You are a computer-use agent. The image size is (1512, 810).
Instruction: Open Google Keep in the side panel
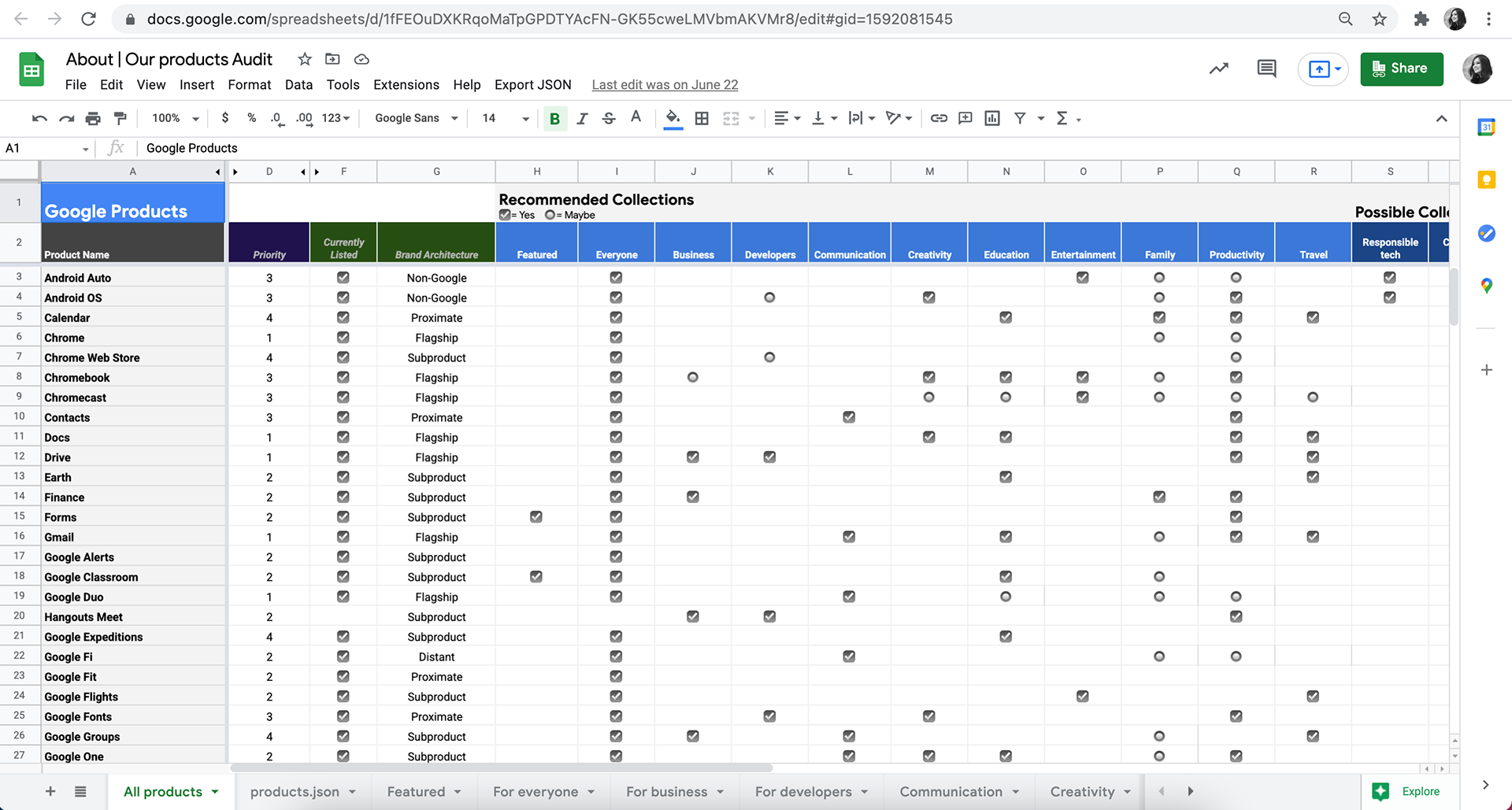pyautogui.click(x=1487, y=179)
